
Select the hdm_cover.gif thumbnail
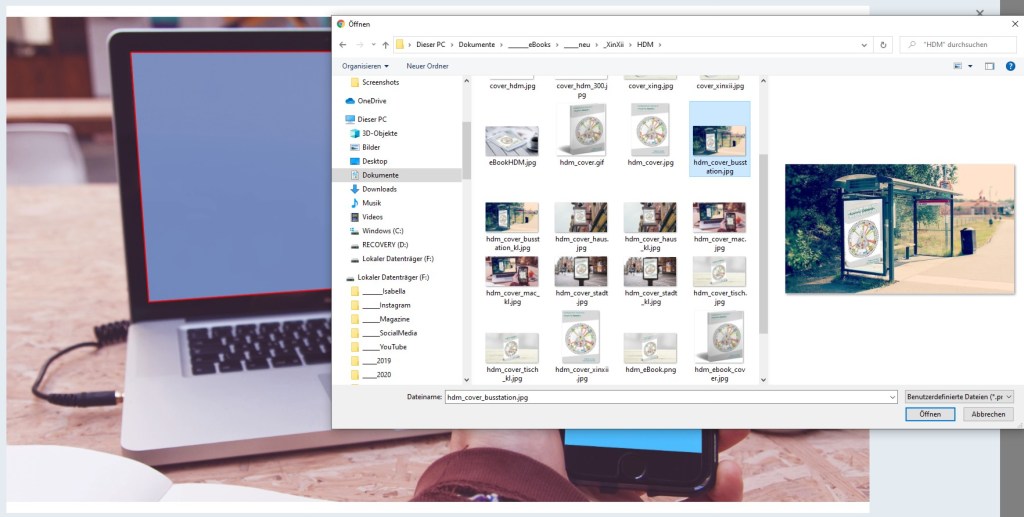[581, 135]
